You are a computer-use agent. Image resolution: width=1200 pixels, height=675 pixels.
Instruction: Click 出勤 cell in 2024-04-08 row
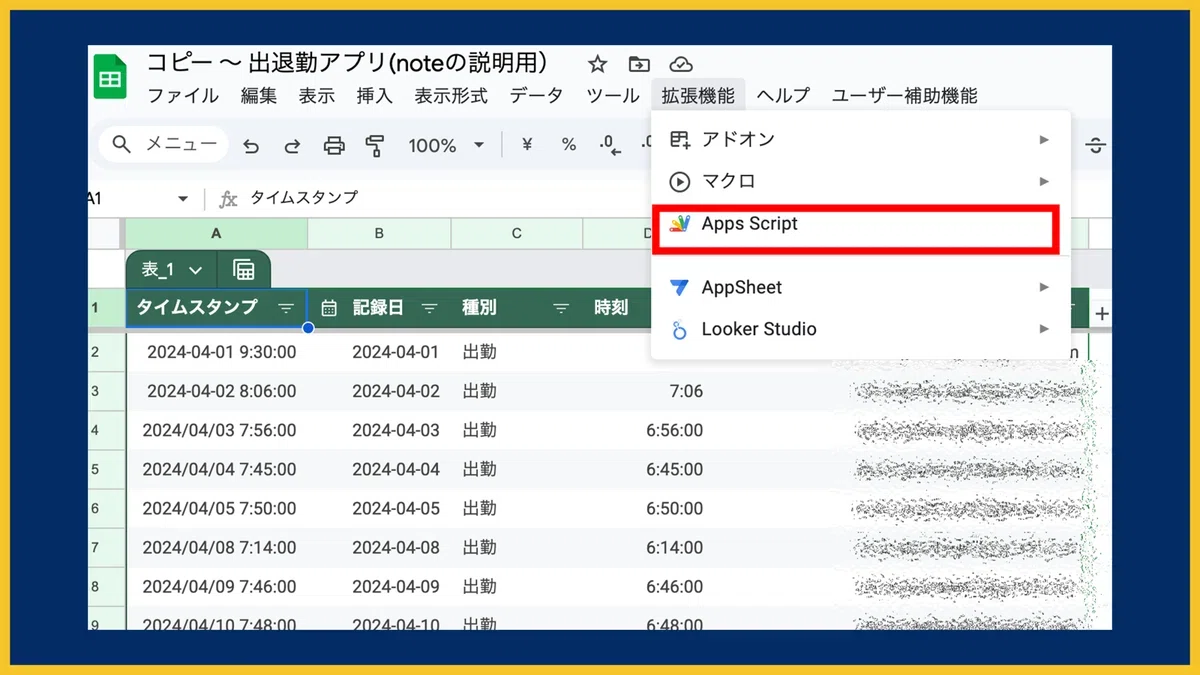point(479,547)
